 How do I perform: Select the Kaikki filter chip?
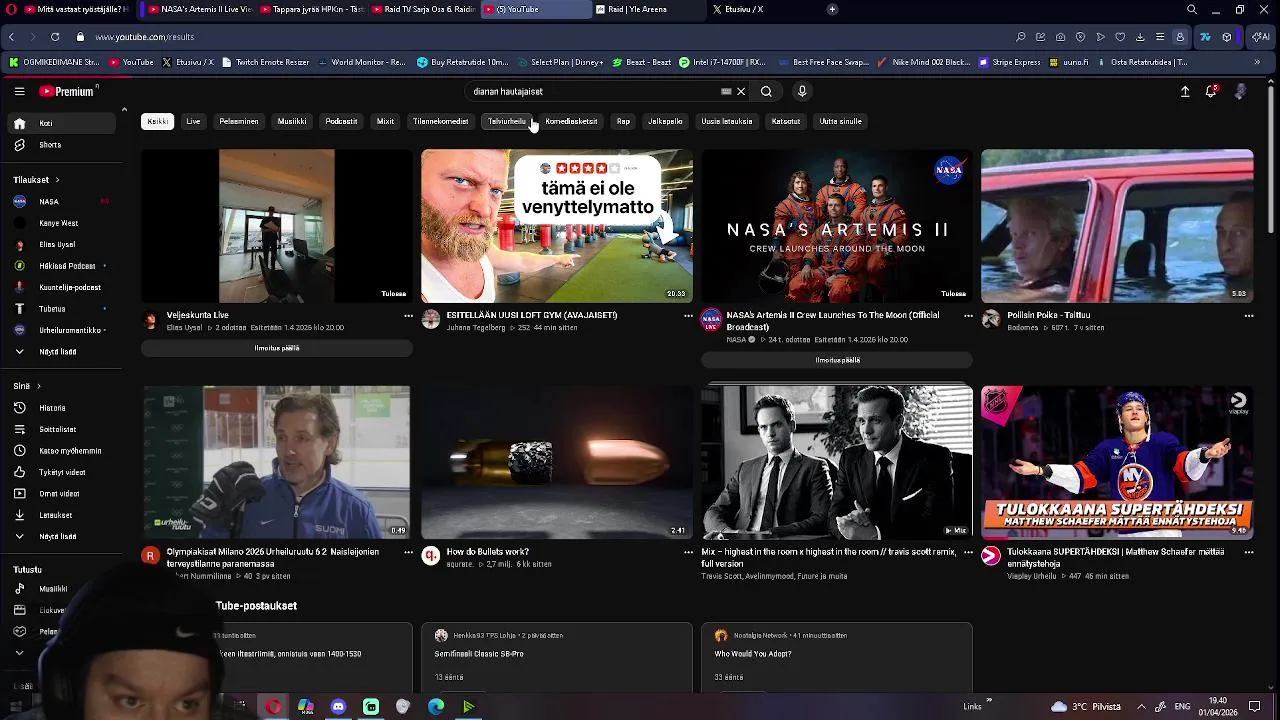click(158, 121)
